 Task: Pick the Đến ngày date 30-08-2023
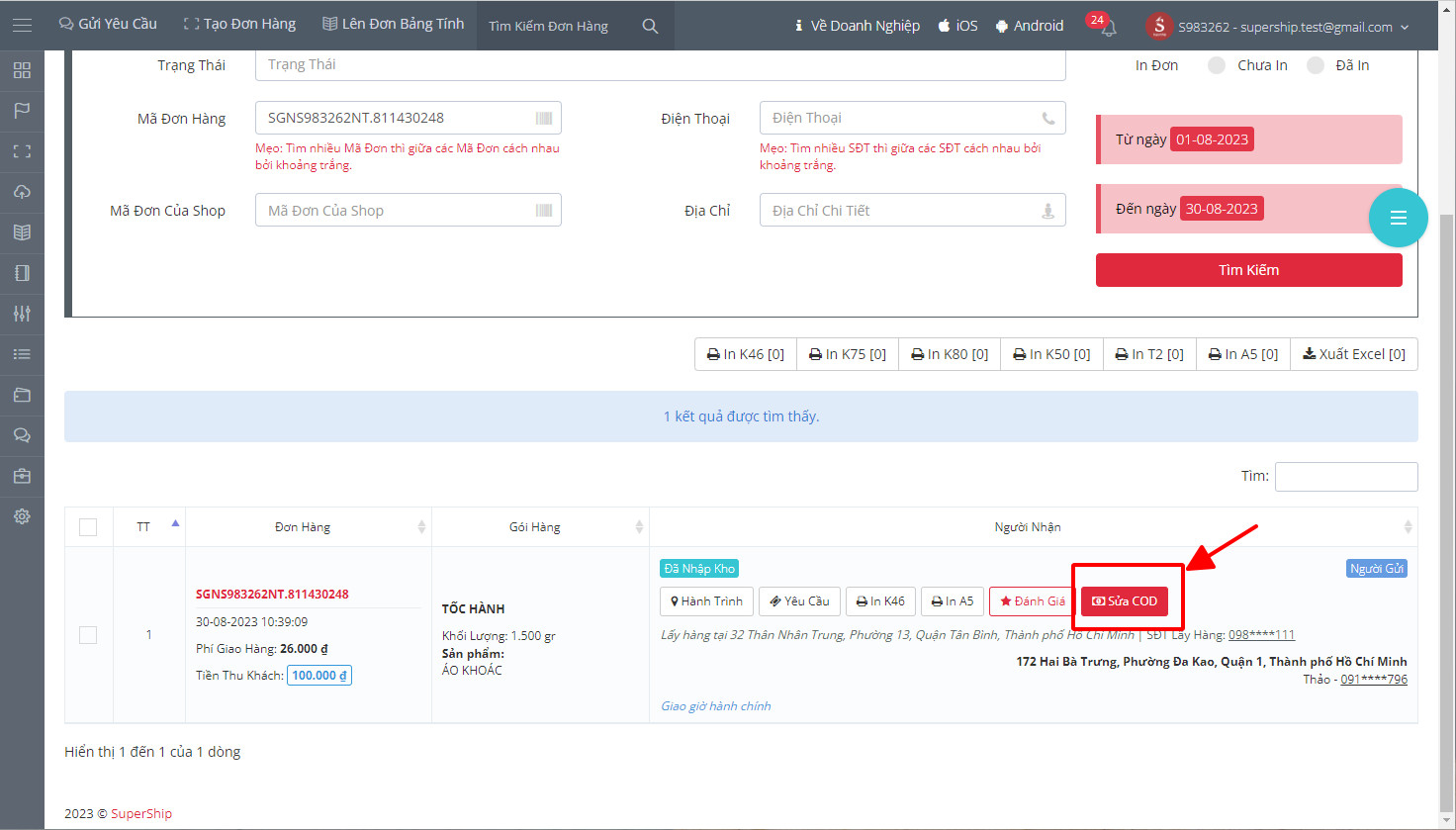(x=1222, y=209)
